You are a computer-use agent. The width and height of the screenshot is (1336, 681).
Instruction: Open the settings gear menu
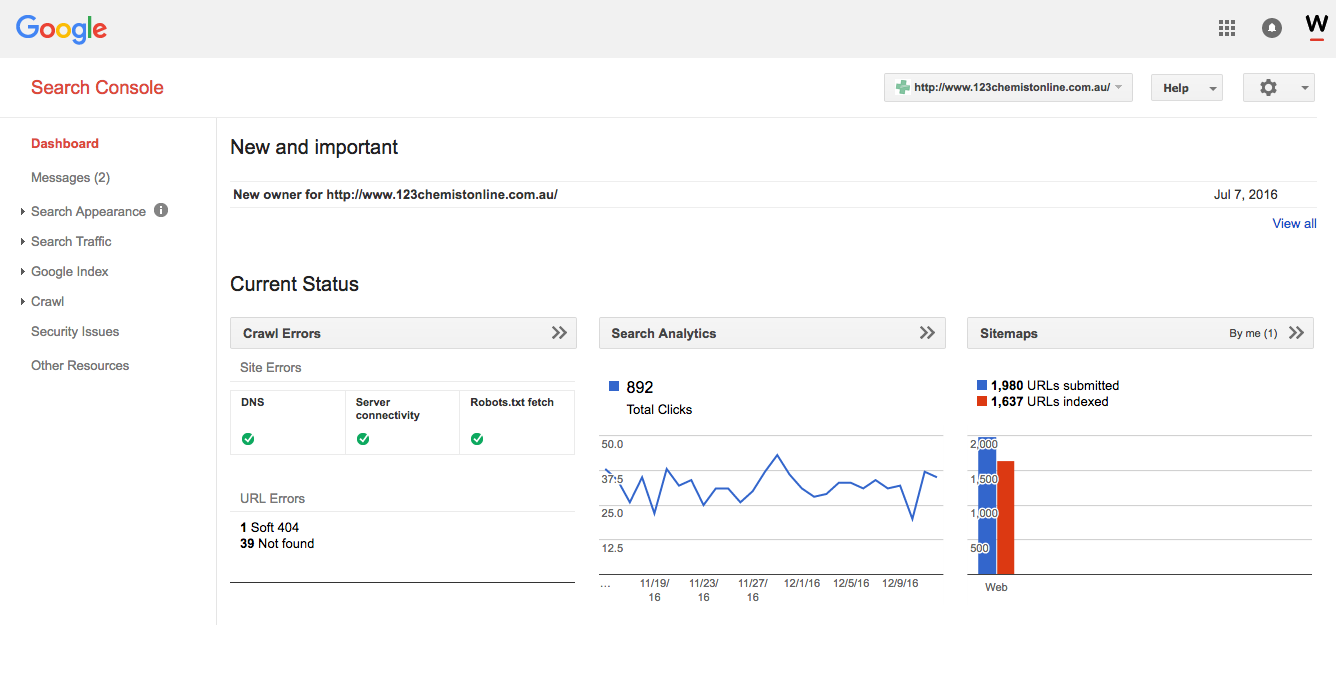[1268, 87]
